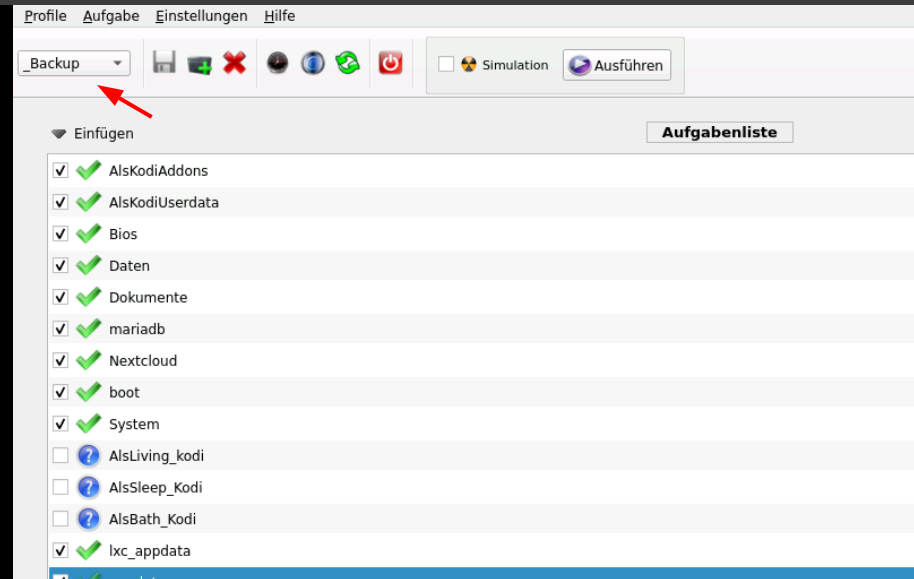Uncheck the AlsKodiUserdata task checkbox
The image size is (914, 579).
point(61,202)
